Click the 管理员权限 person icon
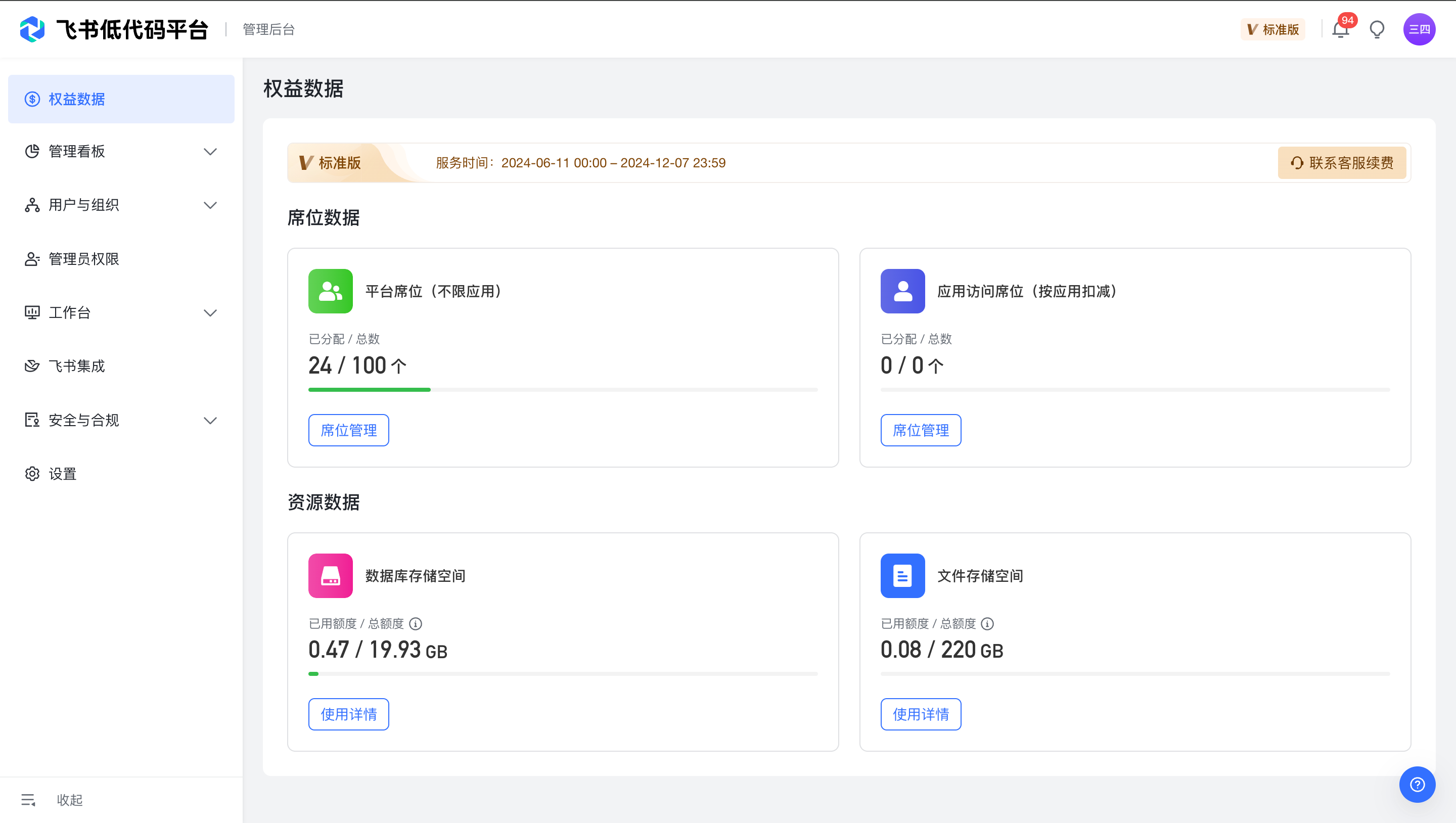Viewport: 1456px width, 823px height. tap(32, 259)
